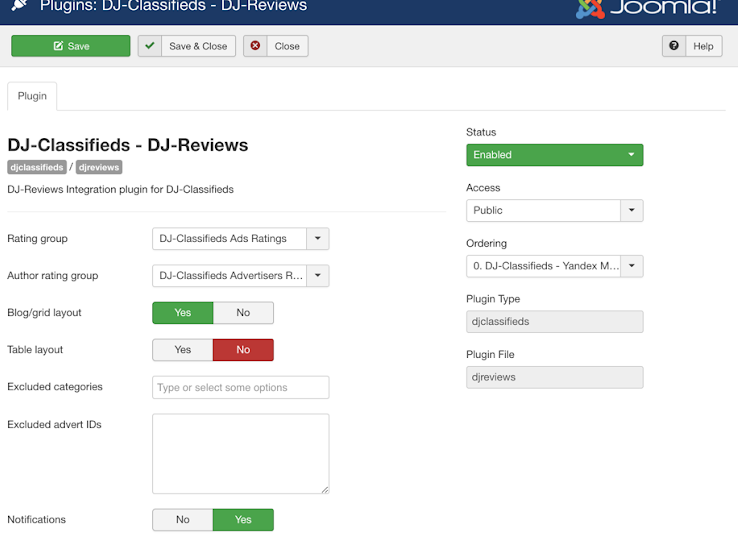Image resolution: width=738 pixels, height=551 pixels.
Task: Click the 0. DJ-Classifieds - Yandex M... ordering value
Action: [x=546, y=266]
